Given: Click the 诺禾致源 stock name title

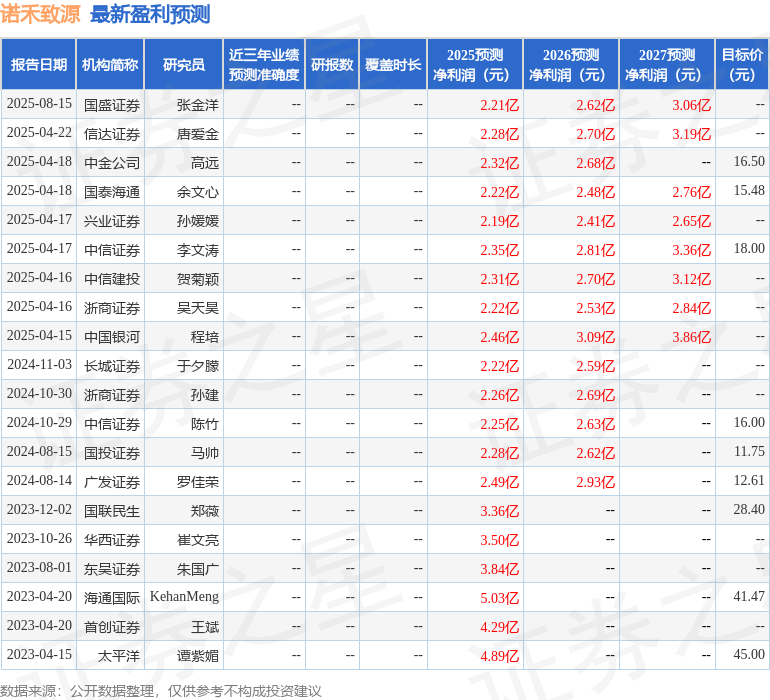Looking at the screenshot, I should click(40, 14).
